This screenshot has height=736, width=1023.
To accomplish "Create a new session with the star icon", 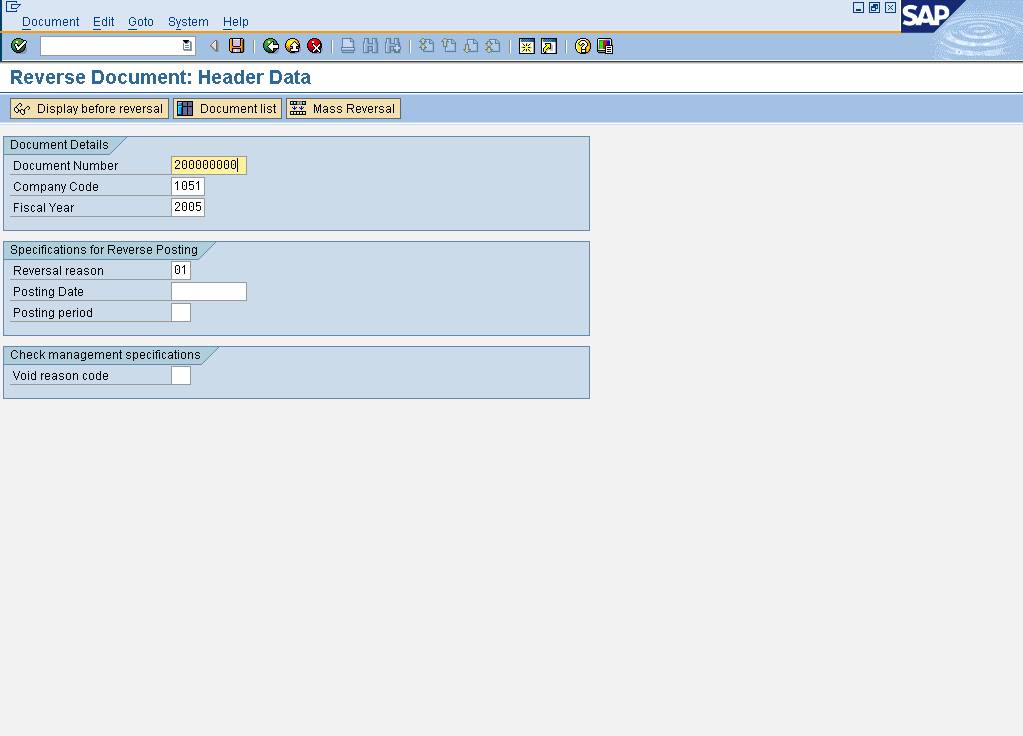I will coord(527,46).
